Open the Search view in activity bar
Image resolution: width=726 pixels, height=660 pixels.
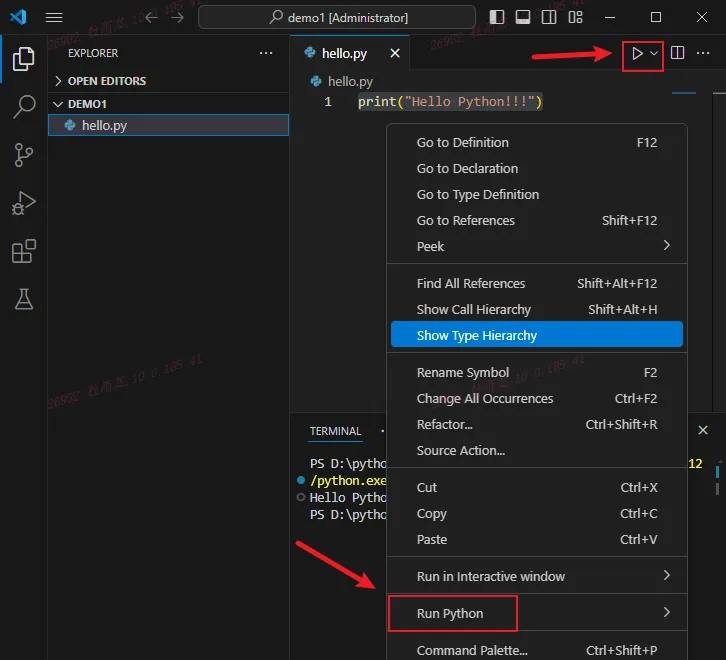coord(23,107)
